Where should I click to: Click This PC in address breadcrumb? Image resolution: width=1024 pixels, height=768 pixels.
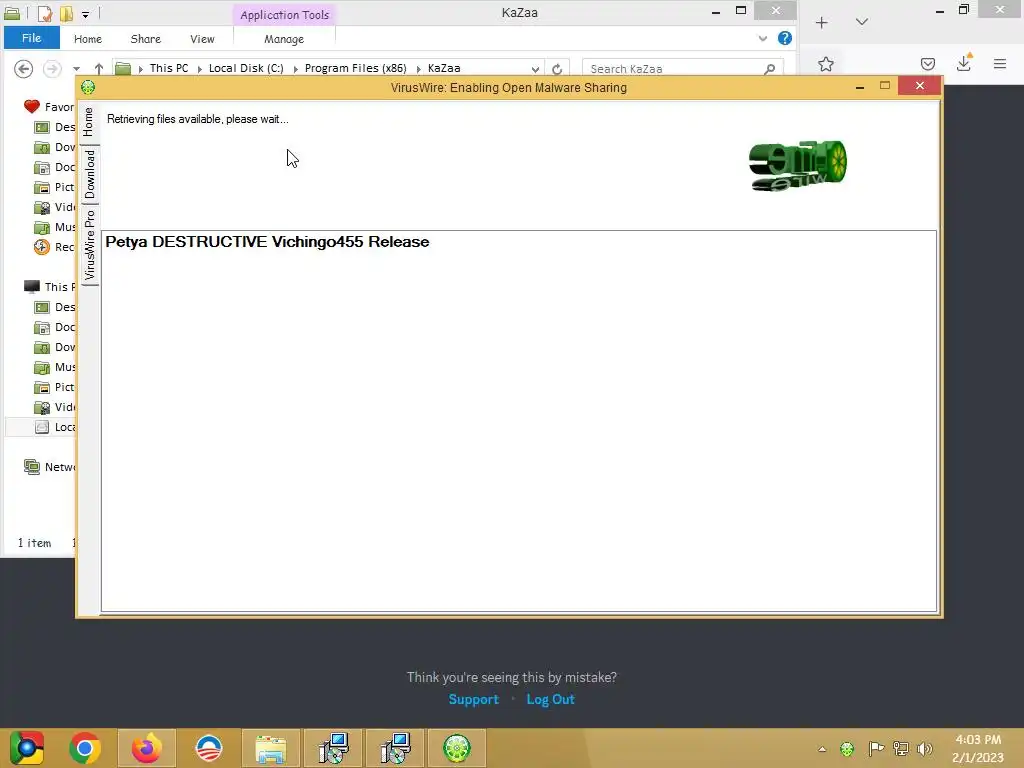168,68
